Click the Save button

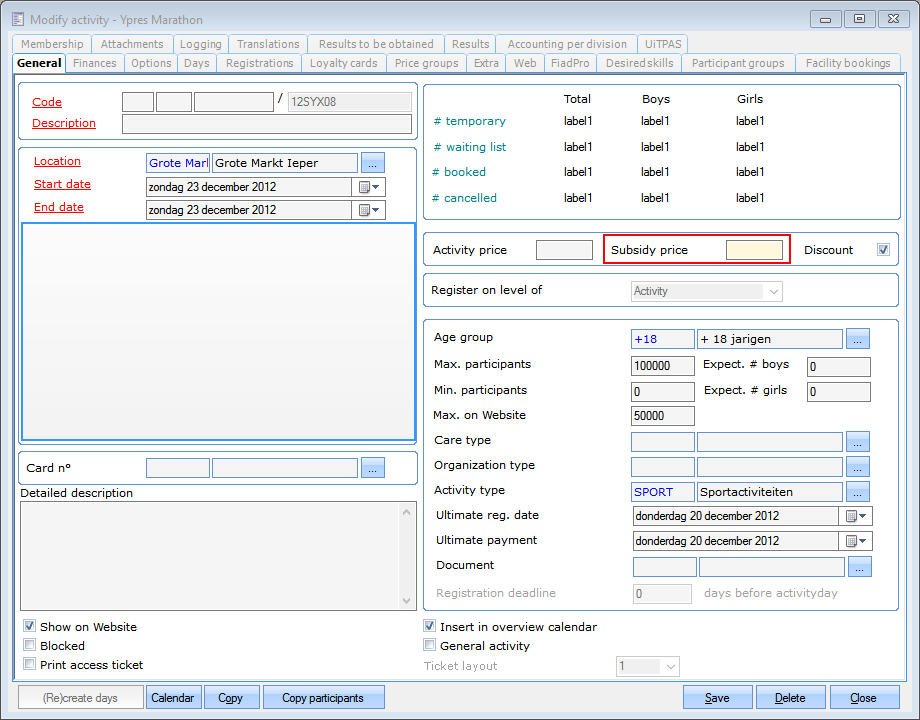[x=717, y=698]
